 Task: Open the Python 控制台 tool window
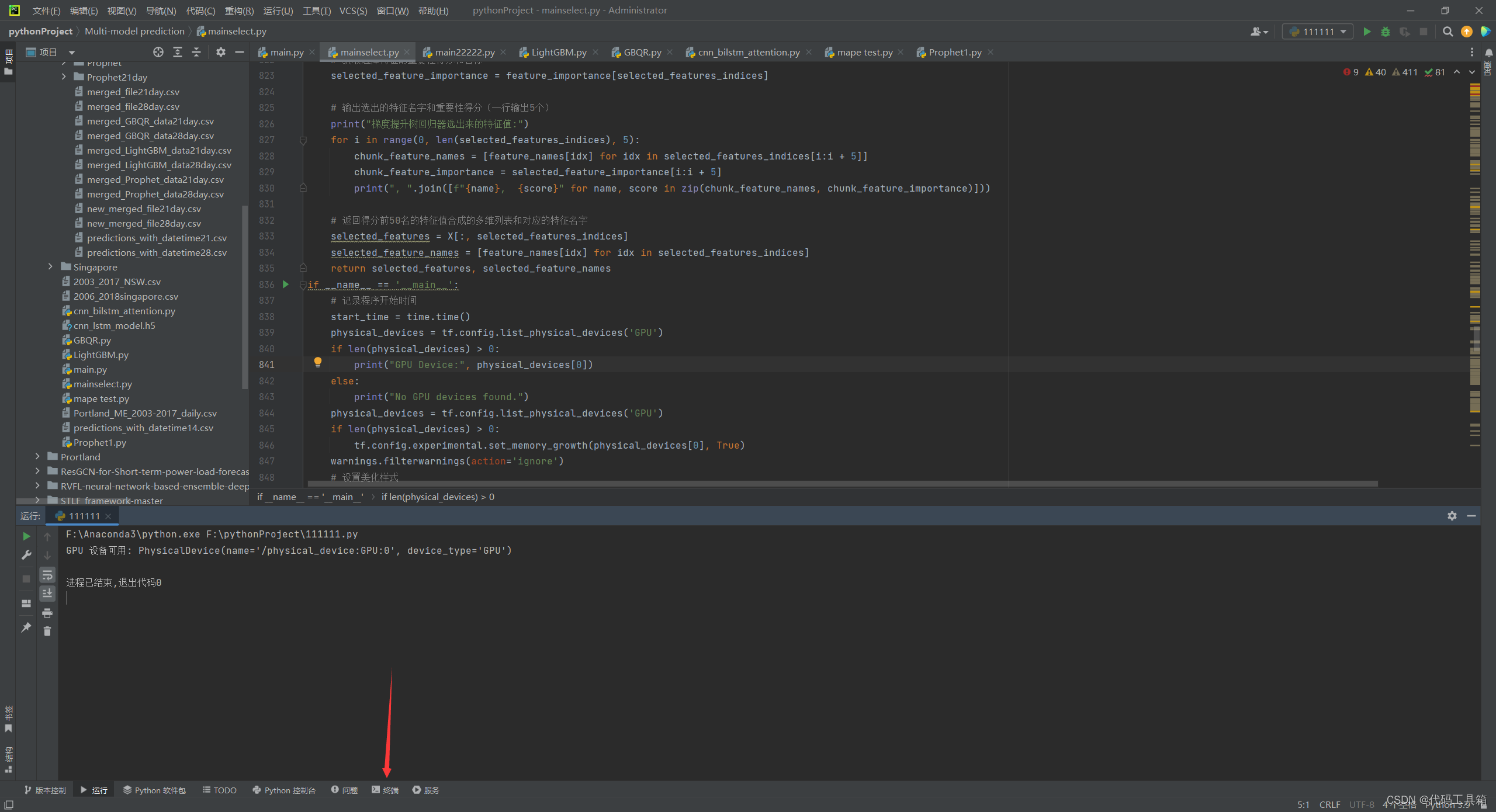(284, 790)
